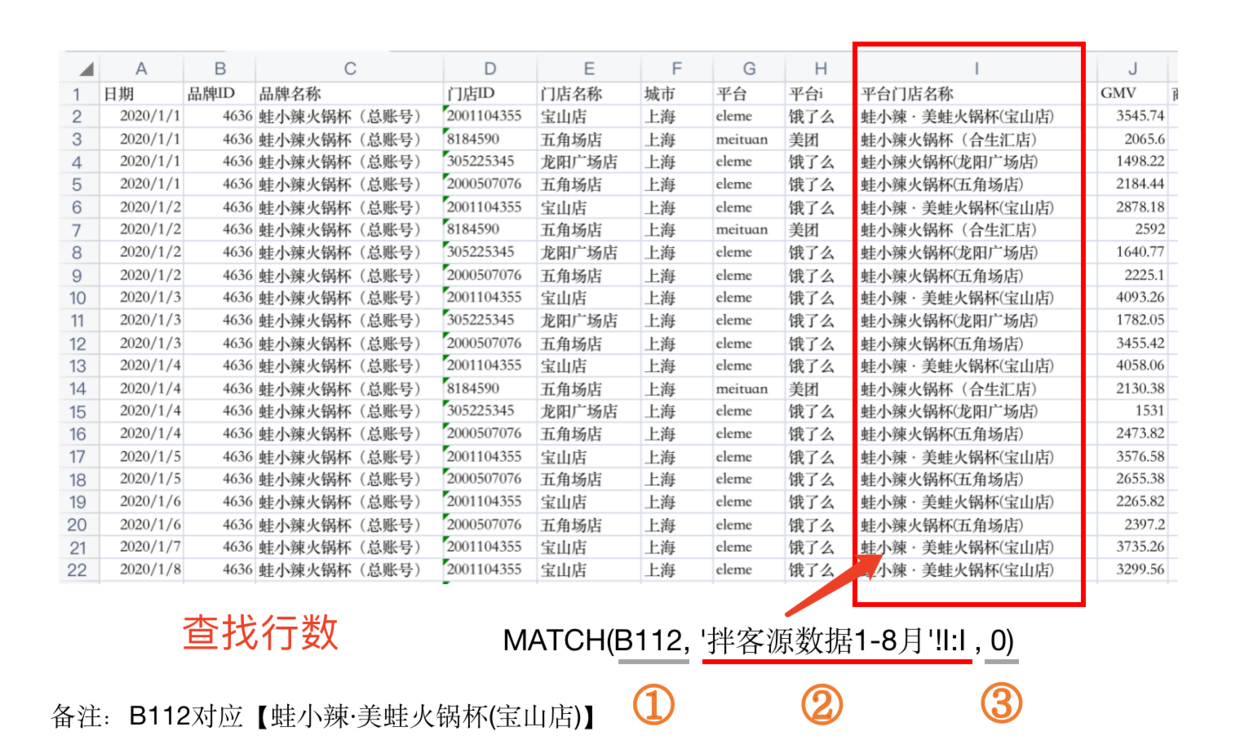Select column C header

click(350, 69)
